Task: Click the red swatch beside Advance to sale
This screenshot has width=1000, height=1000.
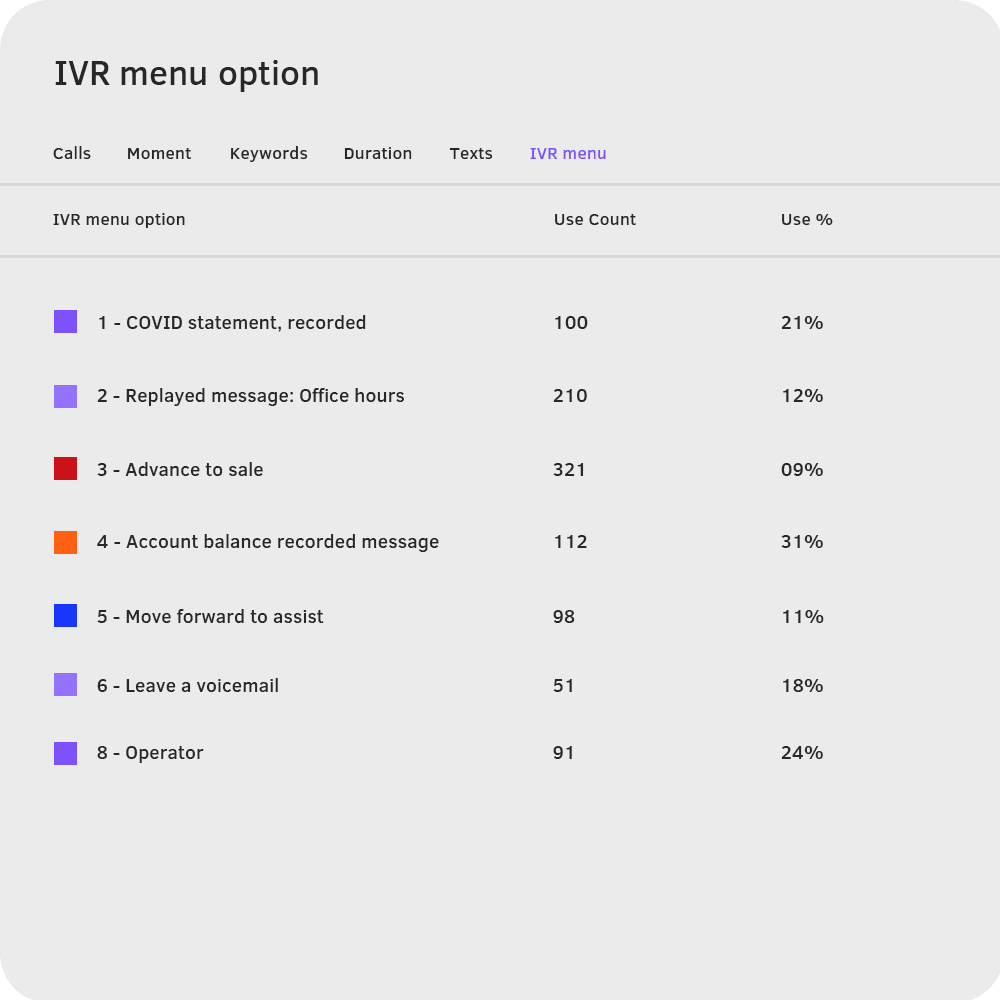Action: click(65, 469)
